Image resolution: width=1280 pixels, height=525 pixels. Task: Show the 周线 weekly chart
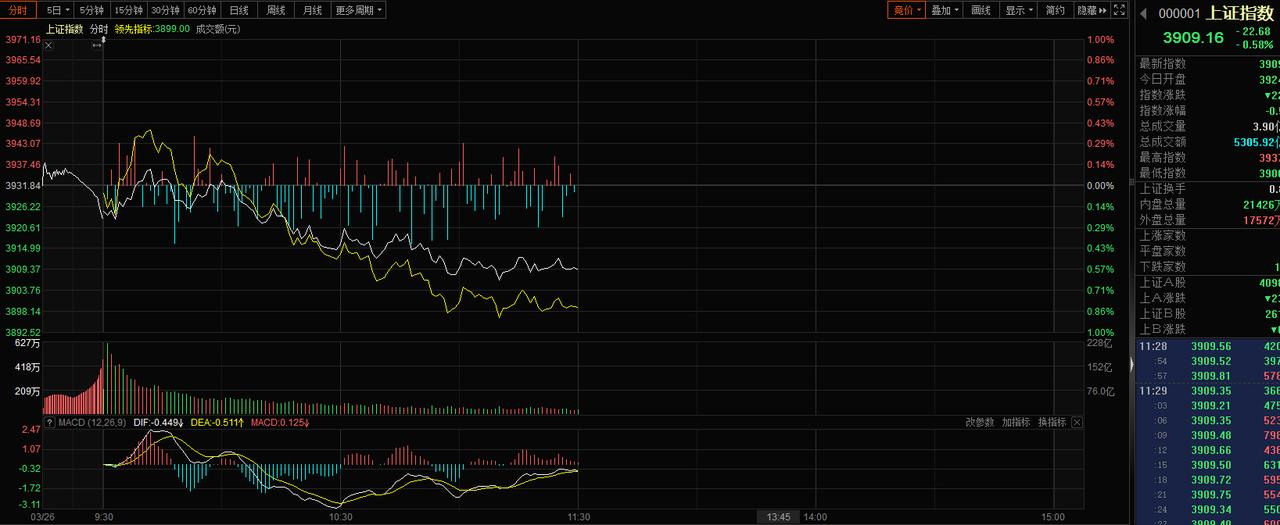pos(276,10)
